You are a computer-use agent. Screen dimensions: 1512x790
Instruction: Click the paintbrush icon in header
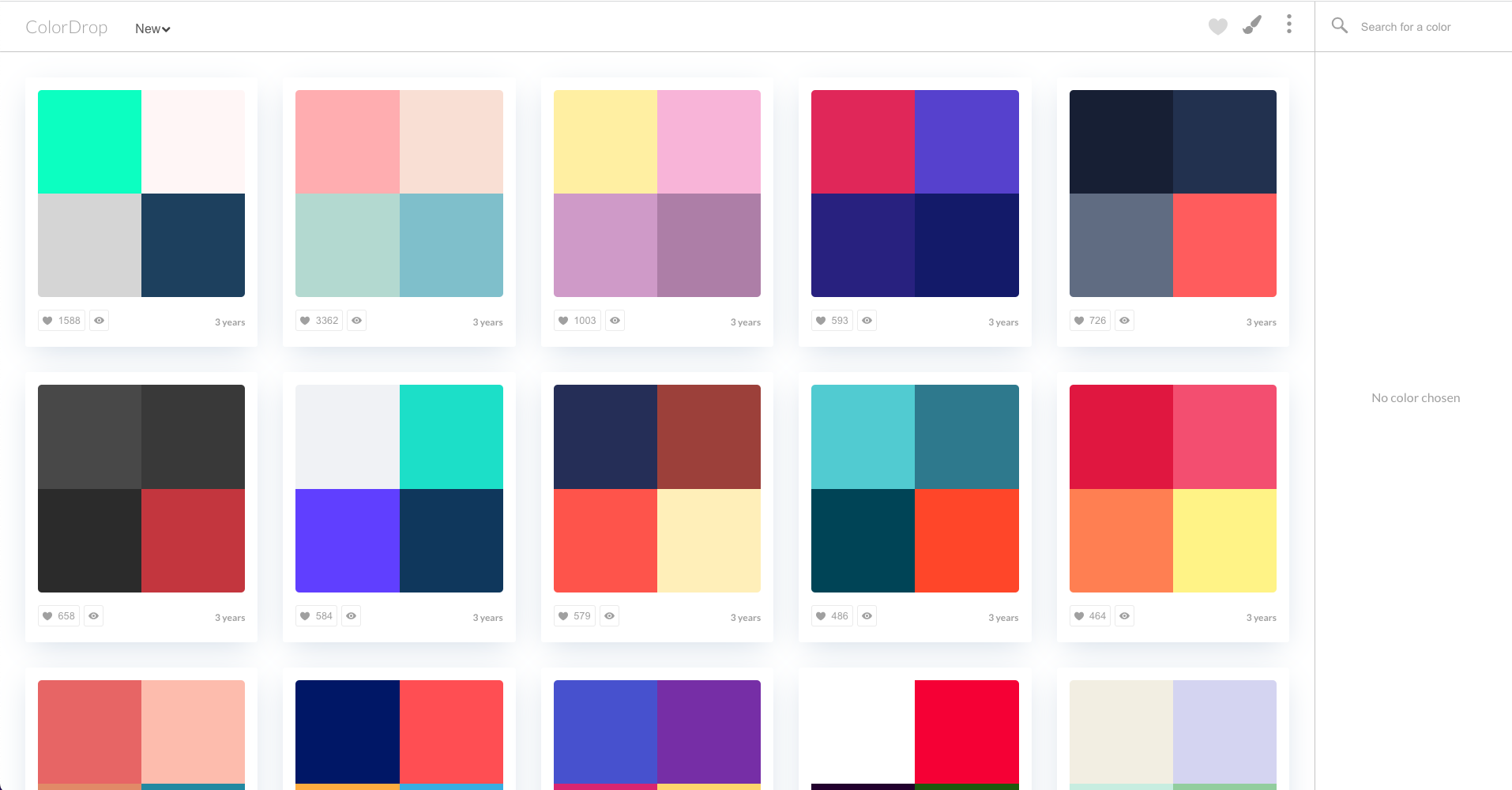point(1252,25)
